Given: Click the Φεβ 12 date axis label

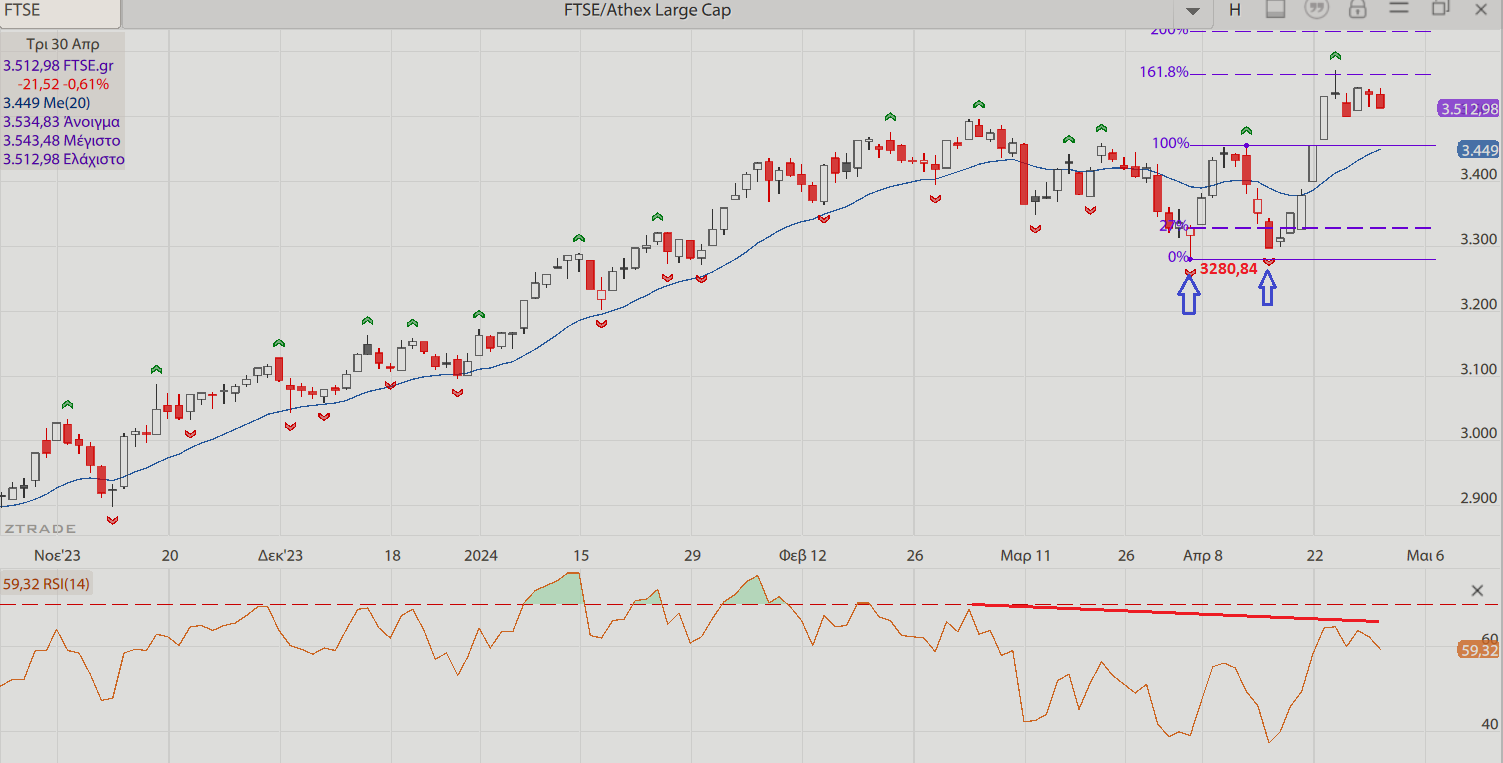Looking at the screenshot, I should [x=804, y=555].
